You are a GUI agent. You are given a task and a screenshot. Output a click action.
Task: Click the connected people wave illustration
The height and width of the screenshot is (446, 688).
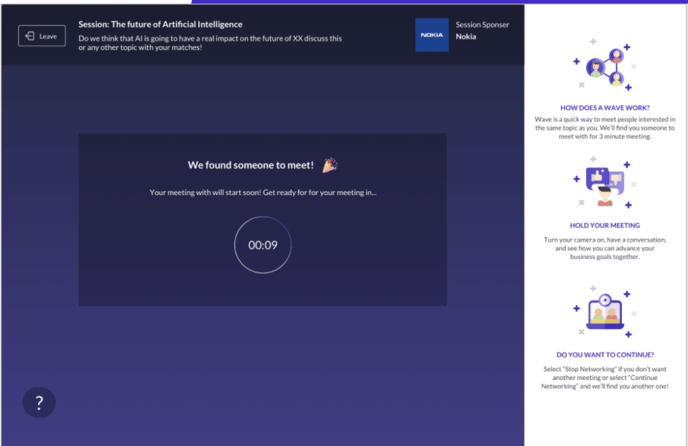click(605, 65)
